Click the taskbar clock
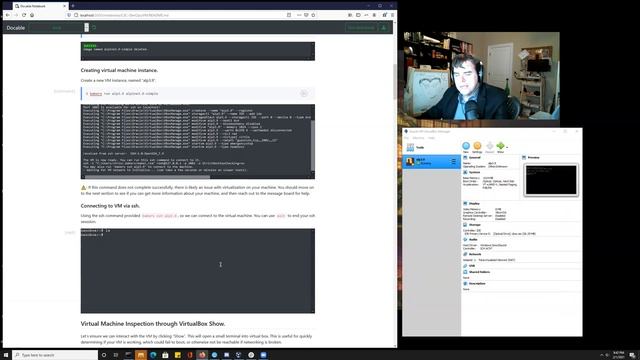 click(x=618, y=355)
